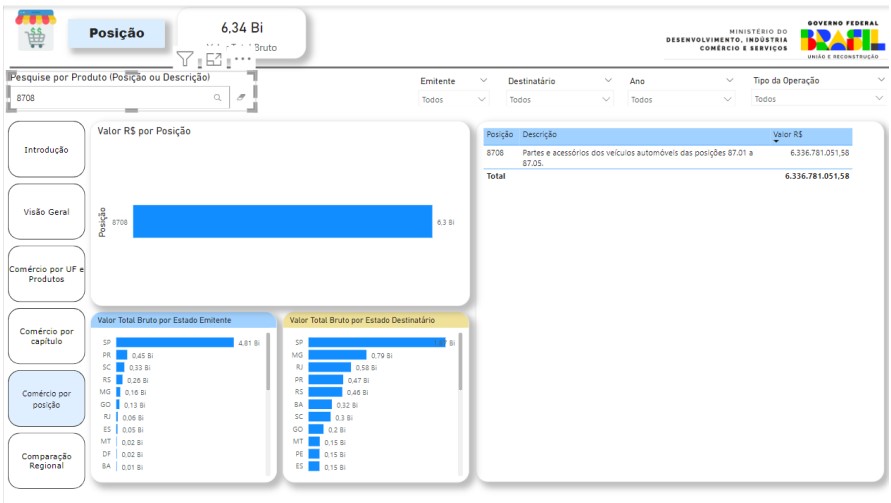Switch to the Visão Geral page

pos(46,212)
